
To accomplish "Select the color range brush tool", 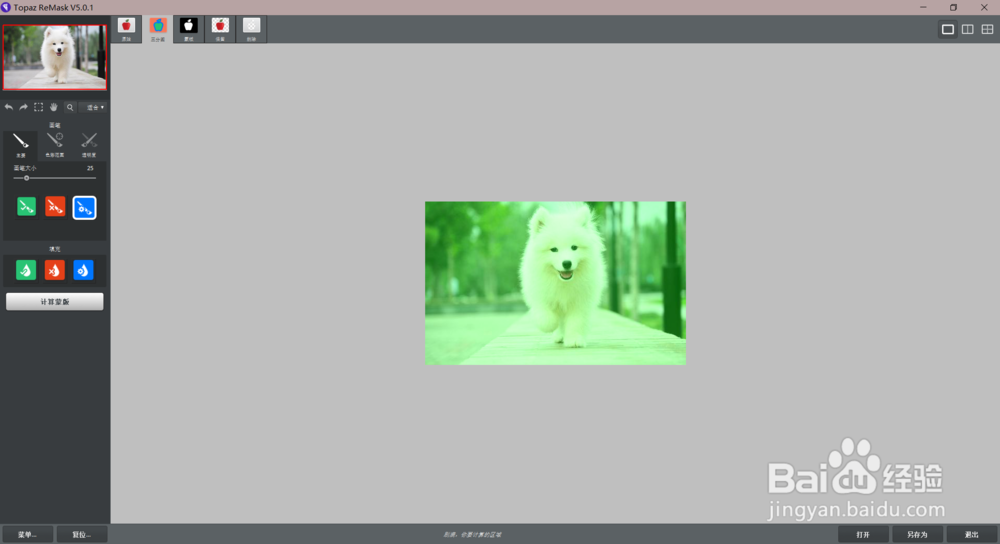I will (x=55, y=145).
